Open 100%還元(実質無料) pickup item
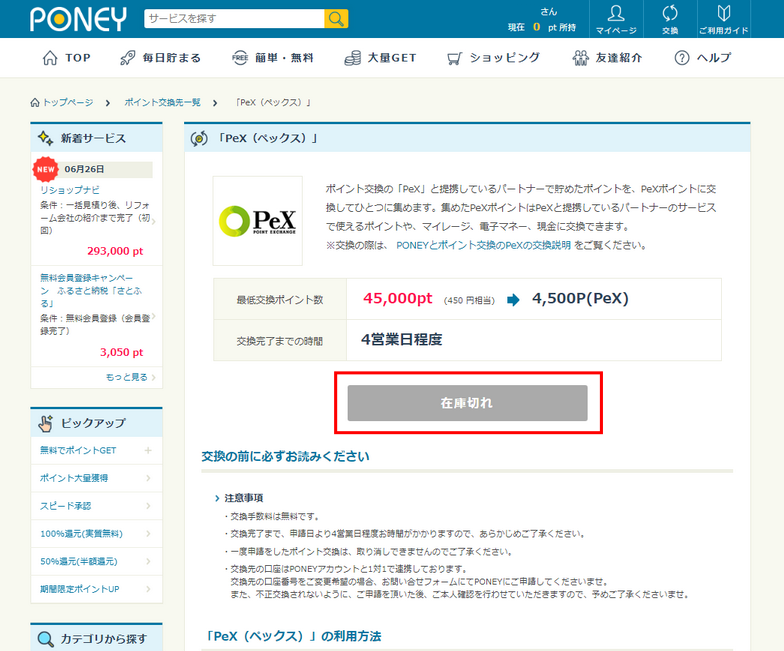Viewport: 784px width, 651px height. point(96,534)
